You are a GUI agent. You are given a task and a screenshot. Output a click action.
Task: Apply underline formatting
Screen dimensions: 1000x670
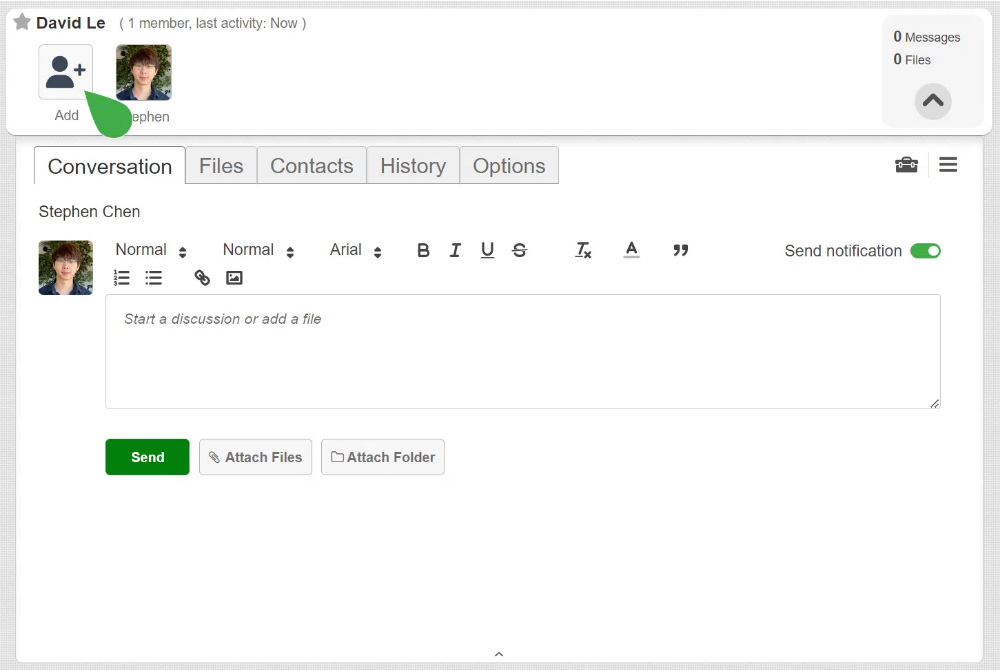pyautogui.click(x=487, y=251)
